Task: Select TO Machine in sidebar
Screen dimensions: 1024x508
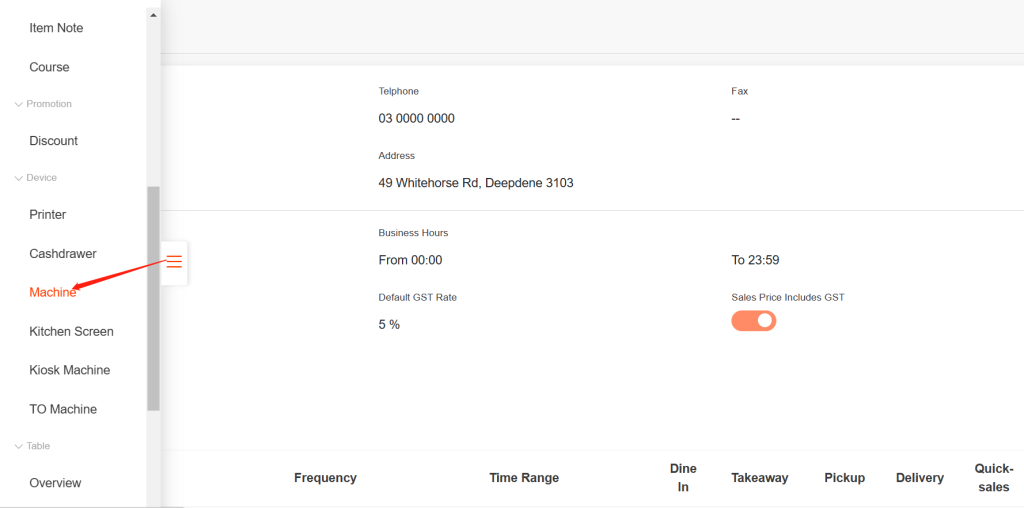Action: [63, 409]
